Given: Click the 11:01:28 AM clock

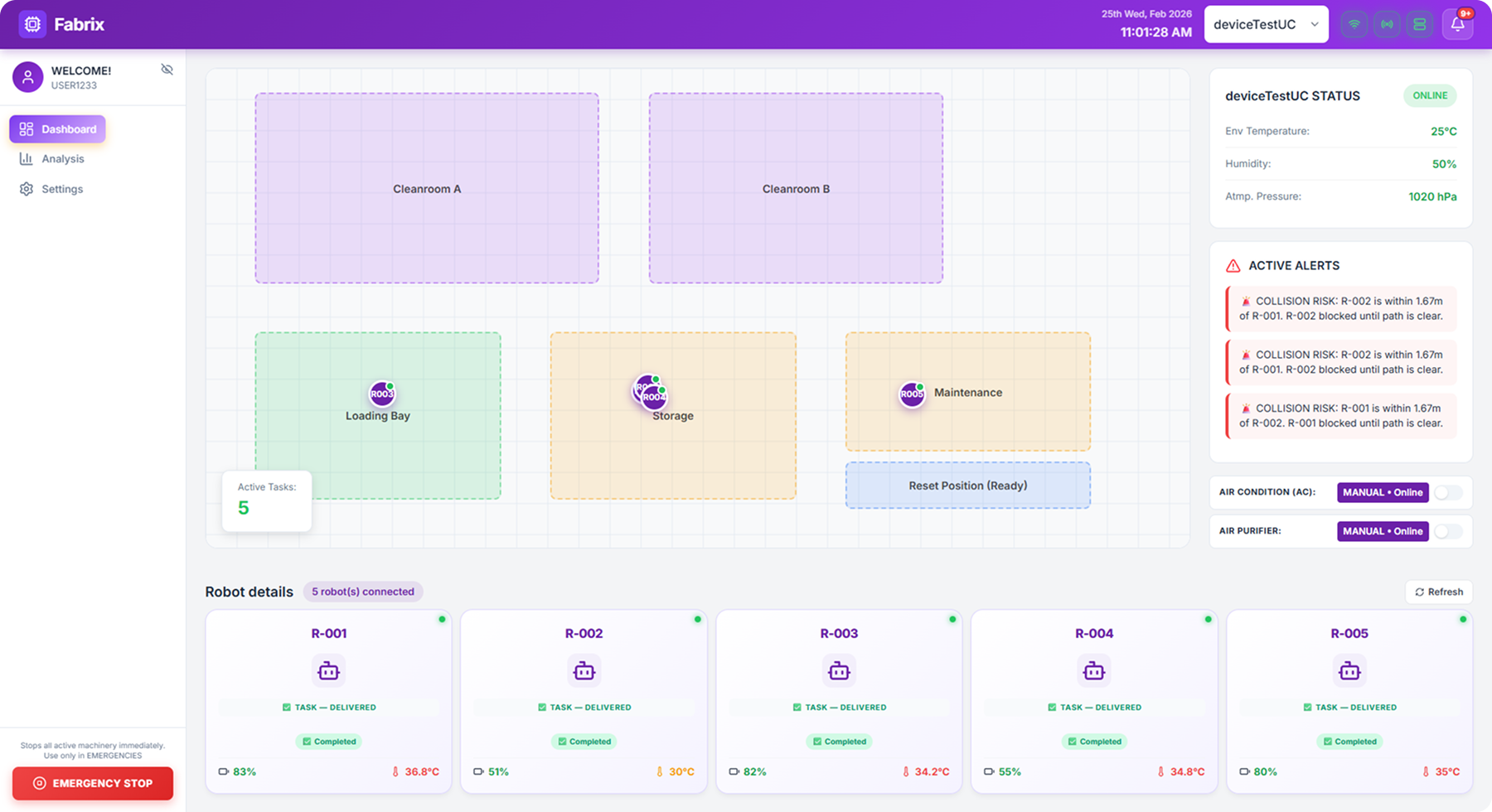Looking at the screenshot, I should click(1155, 32).
